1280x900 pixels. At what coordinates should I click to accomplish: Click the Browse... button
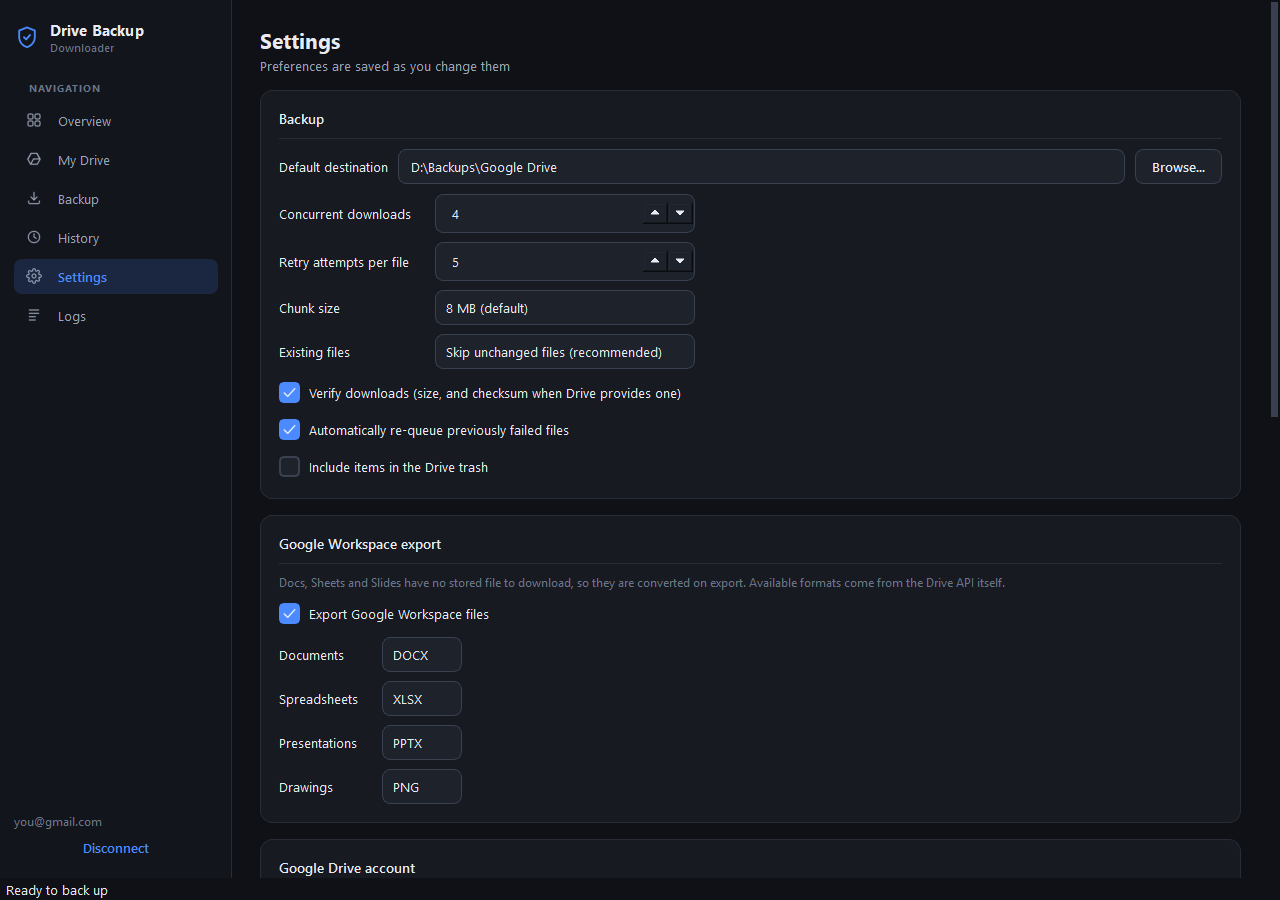pos(1178,167)
